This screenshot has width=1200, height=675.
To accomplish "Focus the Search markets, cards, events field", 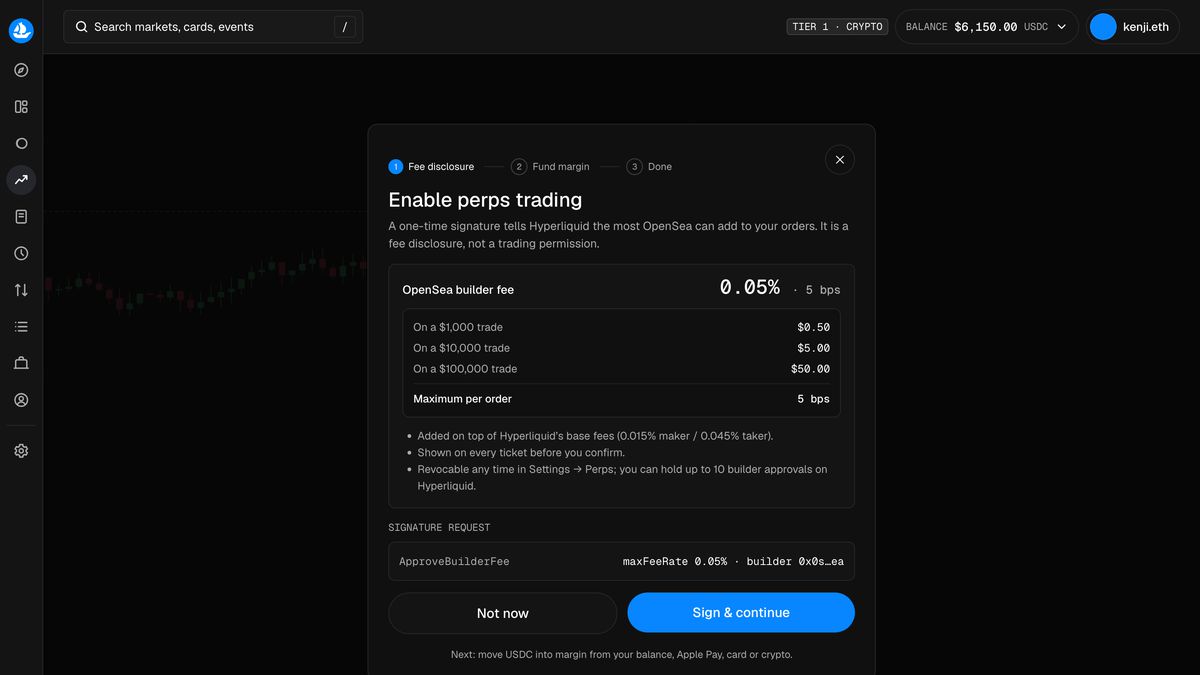I will [213, 27].
